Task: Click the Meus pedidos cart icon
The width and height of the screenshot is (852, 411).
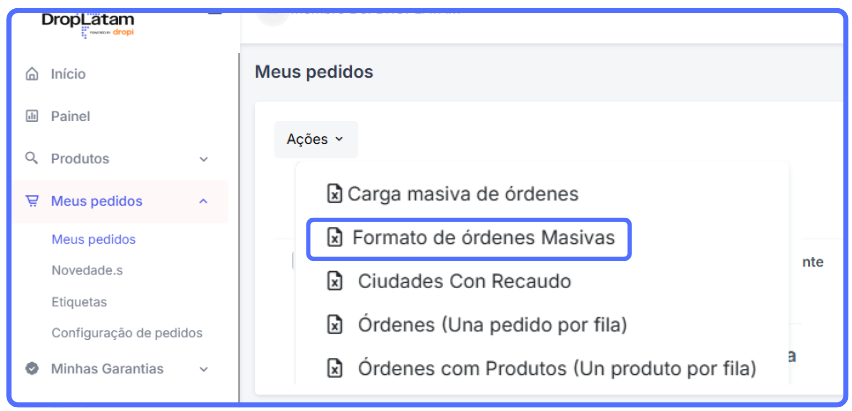Action: click(32, 201)
